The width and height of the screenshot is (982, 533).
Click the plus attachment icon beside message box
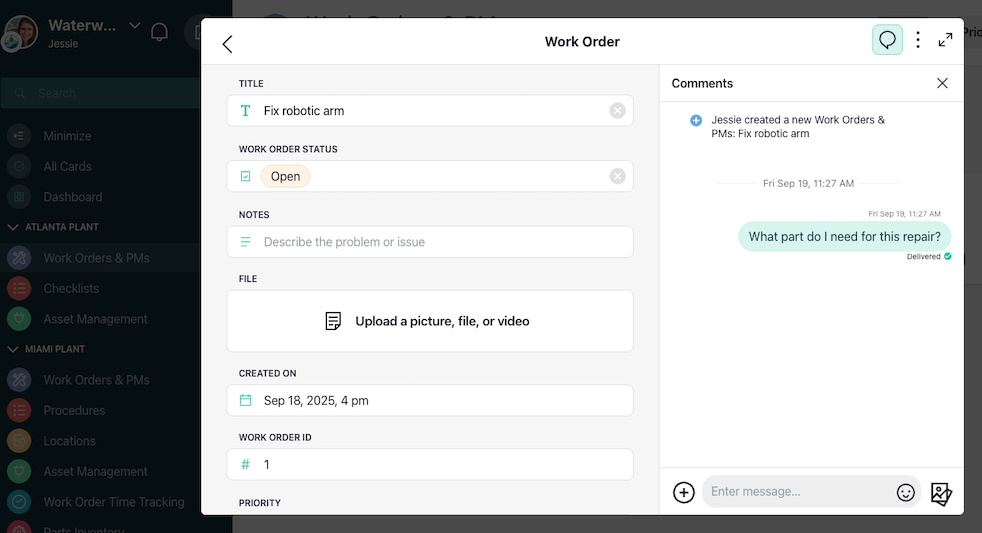coord(684,492)
